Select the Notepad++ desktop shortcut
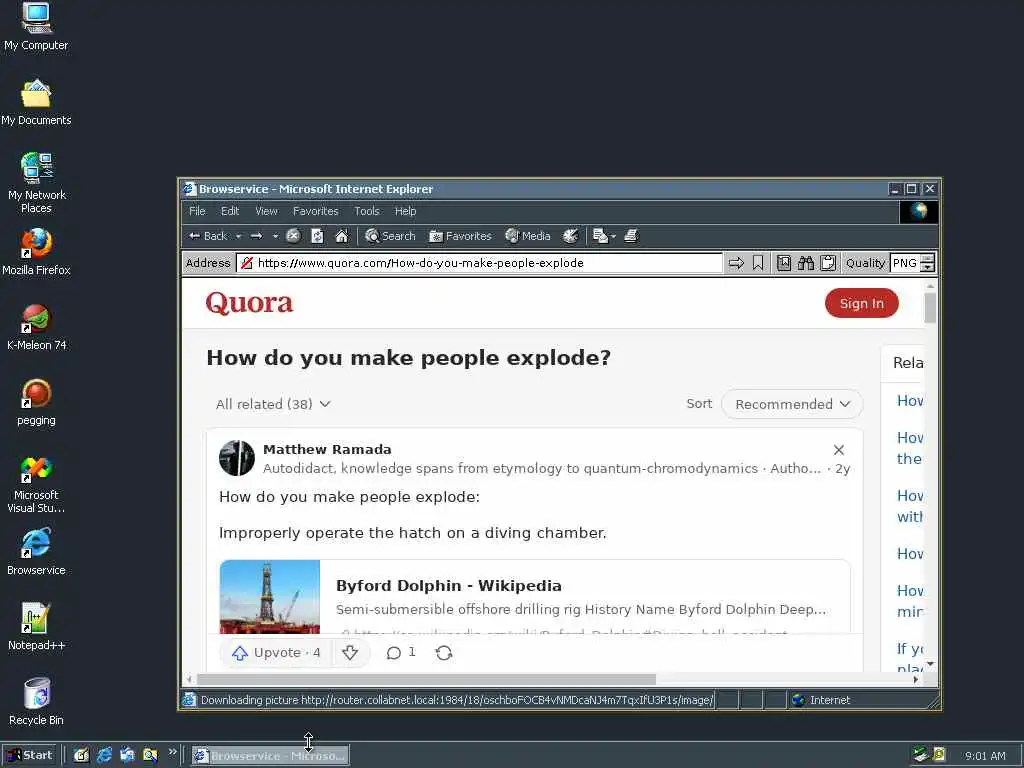 pyautogui.click(x=36, y=628)
